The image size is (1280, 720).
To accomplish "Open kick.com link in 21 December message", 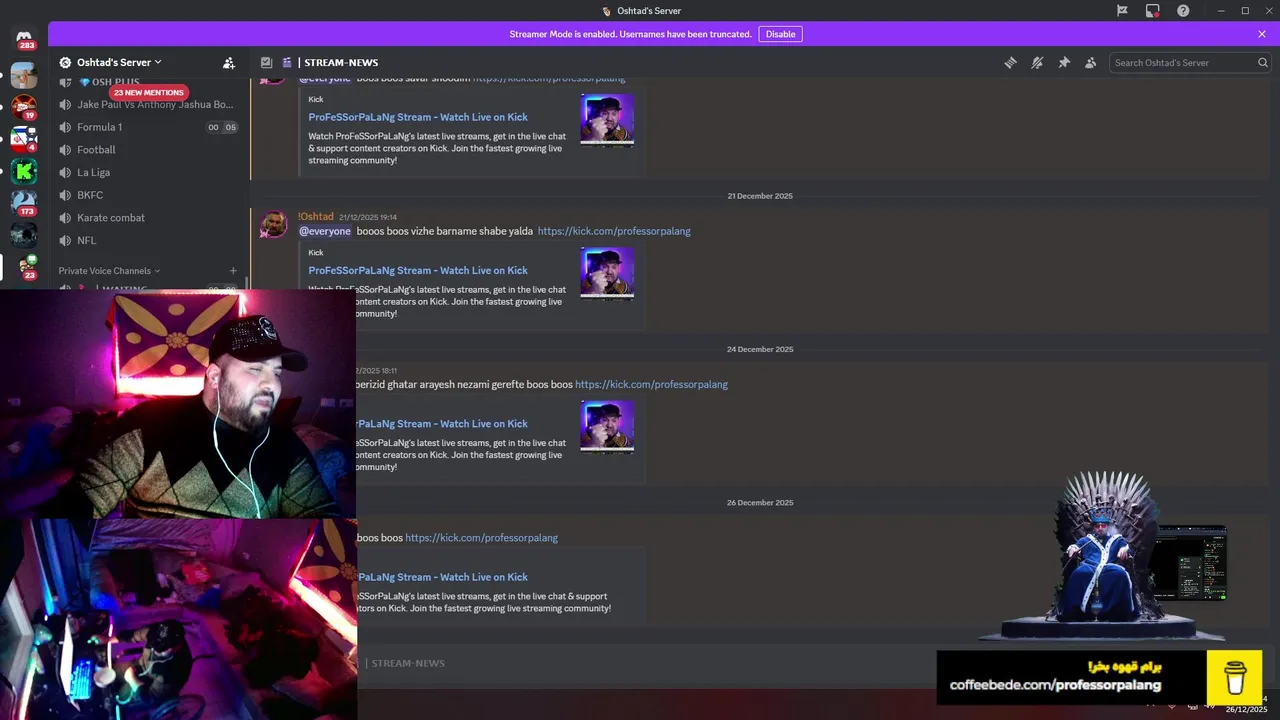I will click(x=614, y=231).
